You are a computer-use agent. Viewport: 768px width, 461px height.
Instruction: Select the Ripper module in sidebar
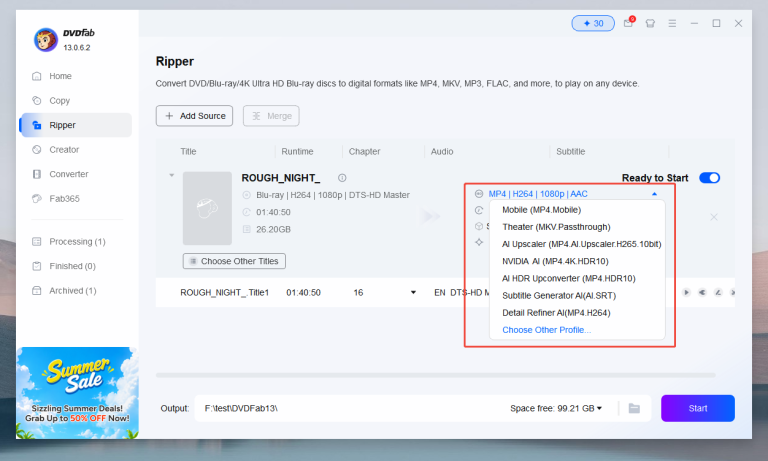pyautogui.click(x=76, y=125)
